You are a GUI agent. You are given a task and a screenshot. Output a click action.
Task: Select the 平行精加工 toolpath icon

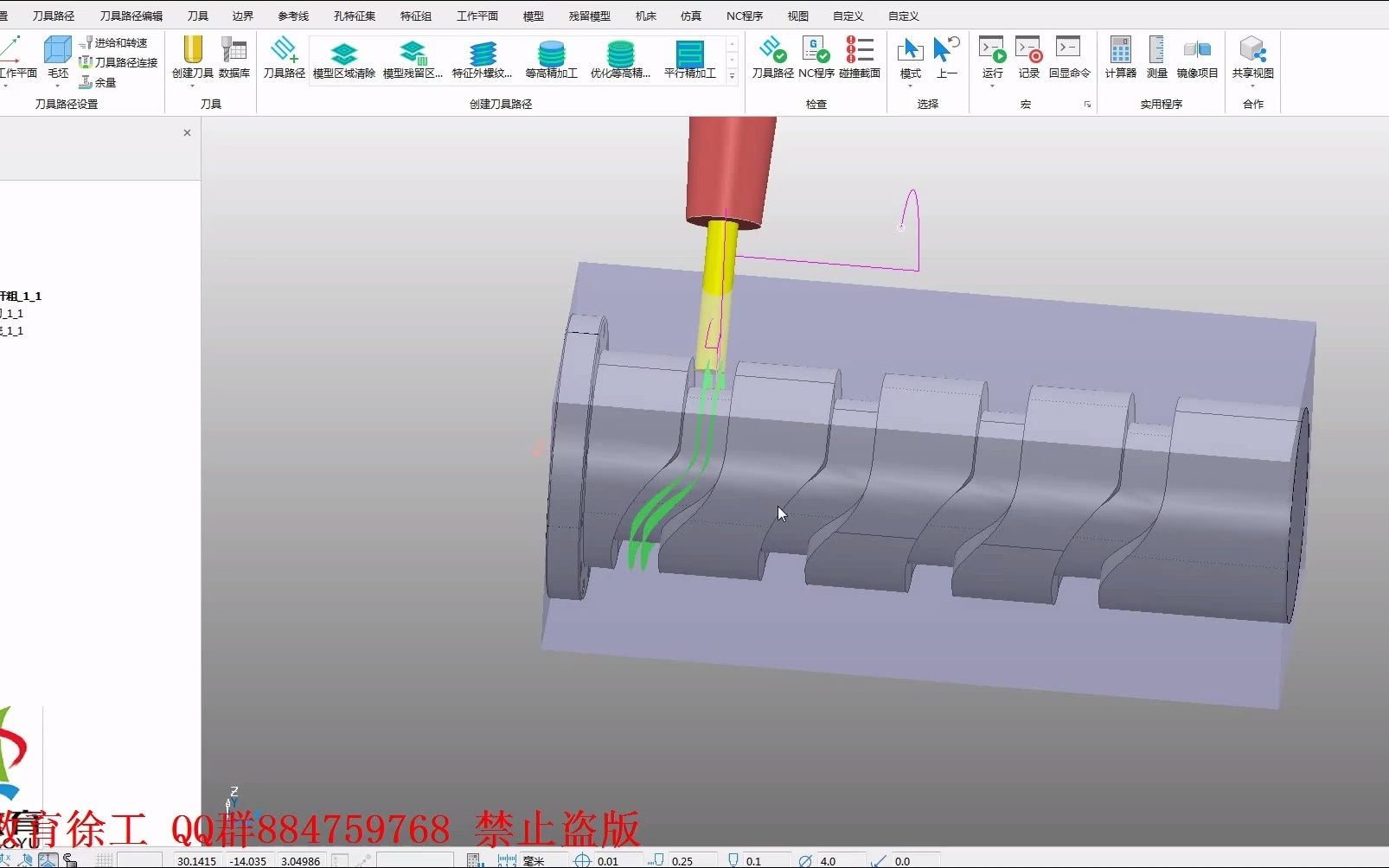point(689,59)
